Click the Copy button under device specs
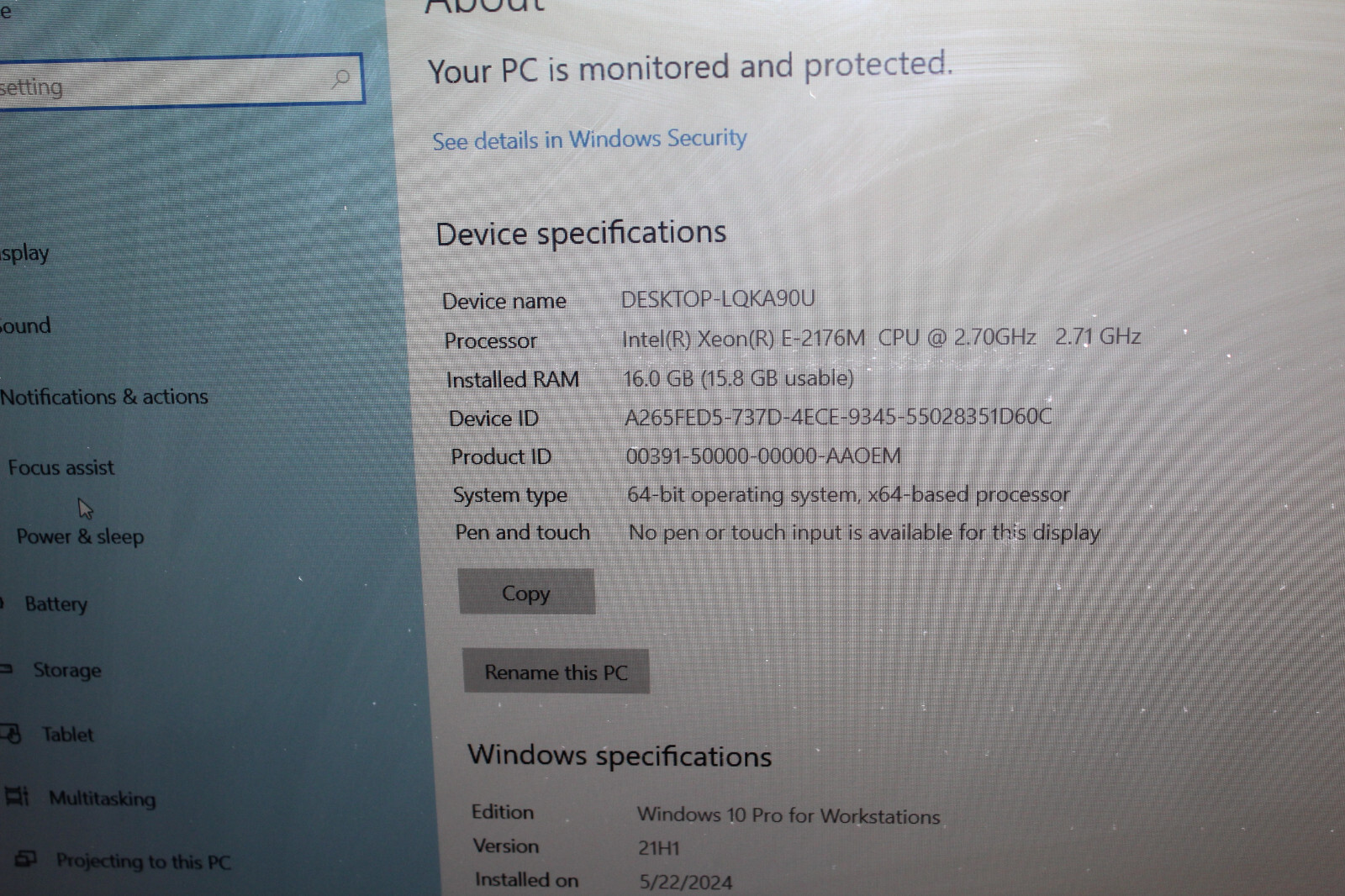Viewport: 1345px width, 896px height. (x=526, y=593)
